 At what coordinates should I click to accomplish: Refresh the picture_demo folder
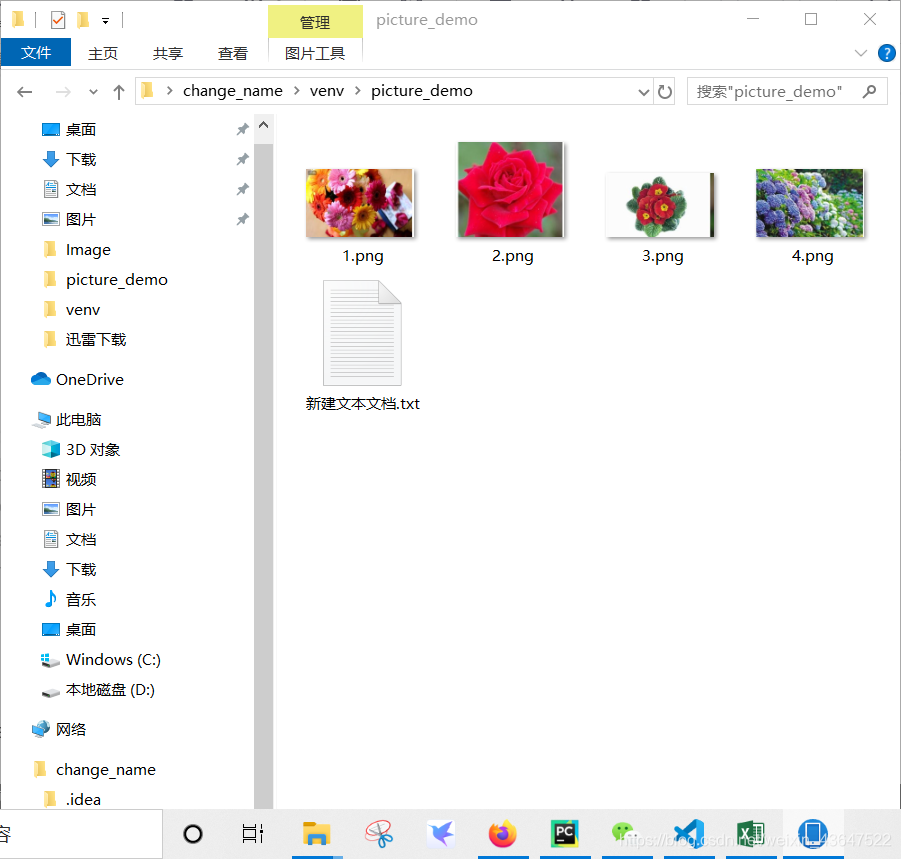(665, 92)
